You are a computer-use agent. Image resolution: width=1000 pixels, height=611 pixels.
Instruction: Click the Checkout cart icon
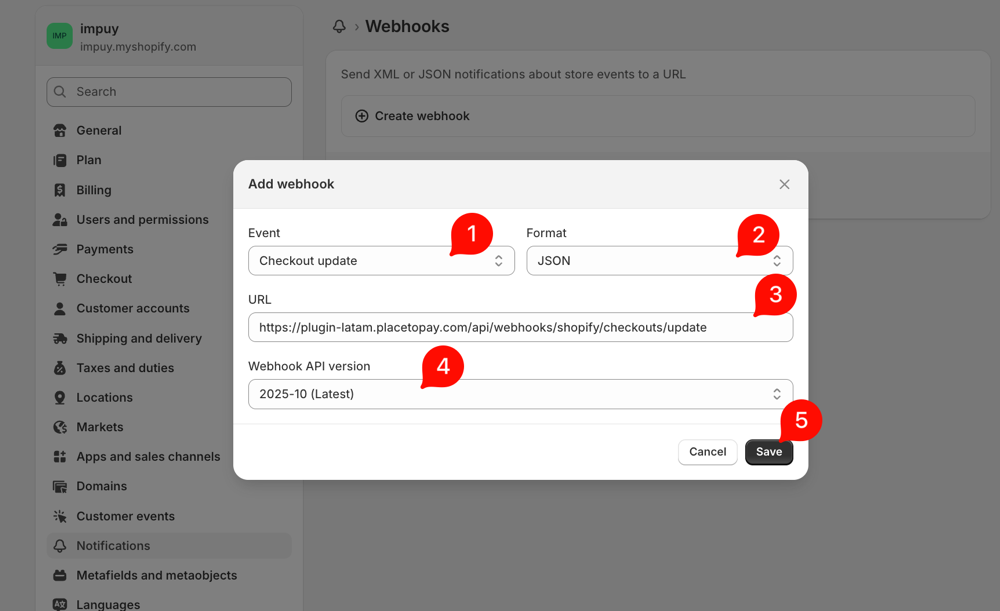[x=60, y=279]
